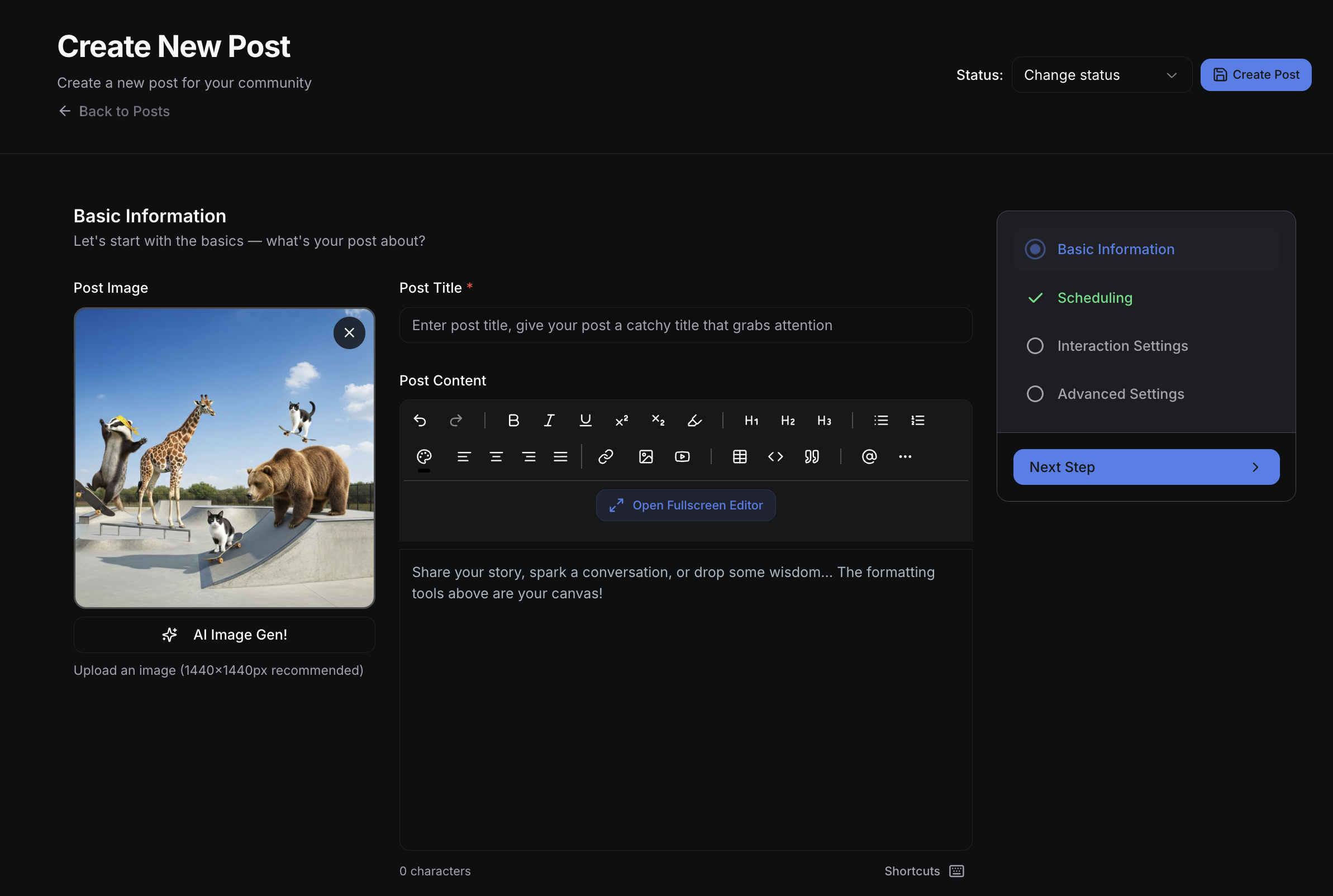Click the Bold formatting icon
This screenshot has width=1333, height=896.
[513, 421]
